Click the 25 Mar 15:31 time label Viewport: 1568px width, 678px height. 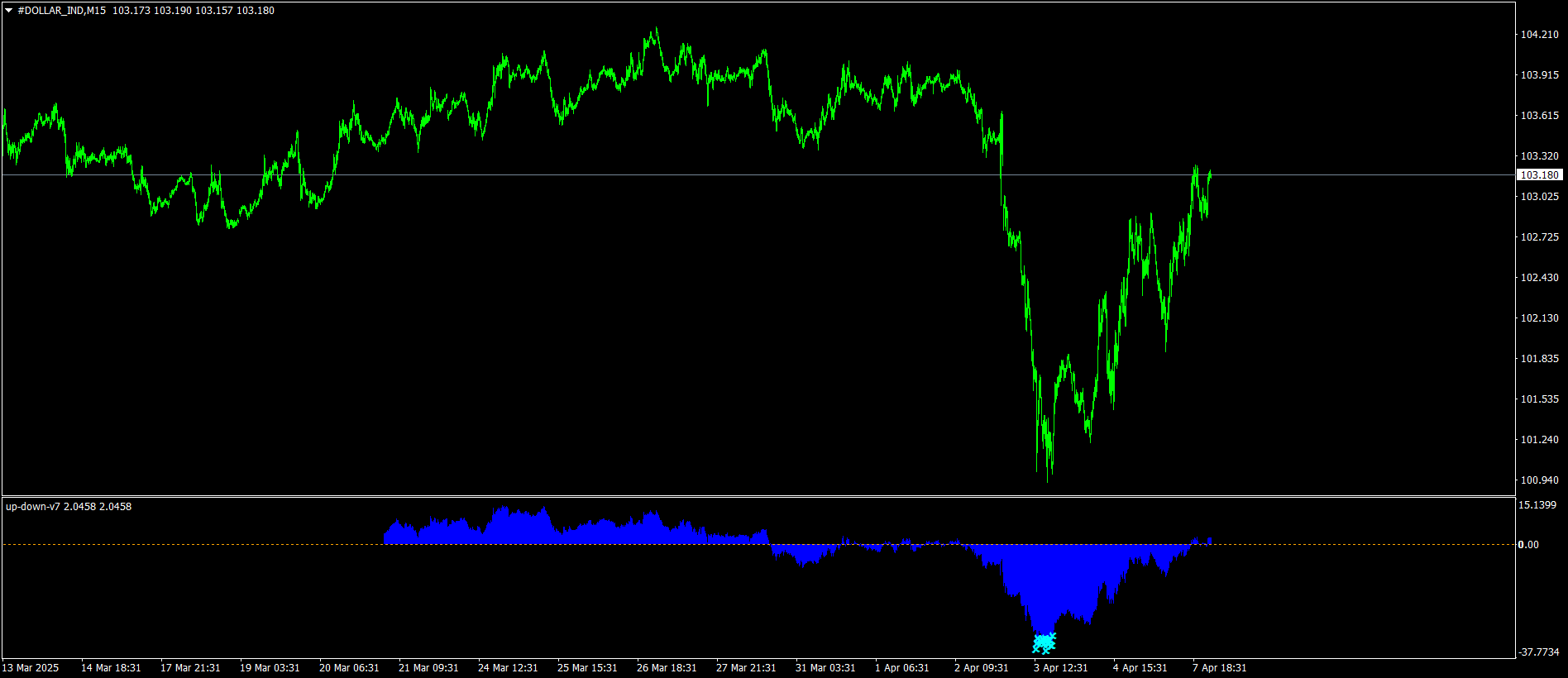pos(587,668)
